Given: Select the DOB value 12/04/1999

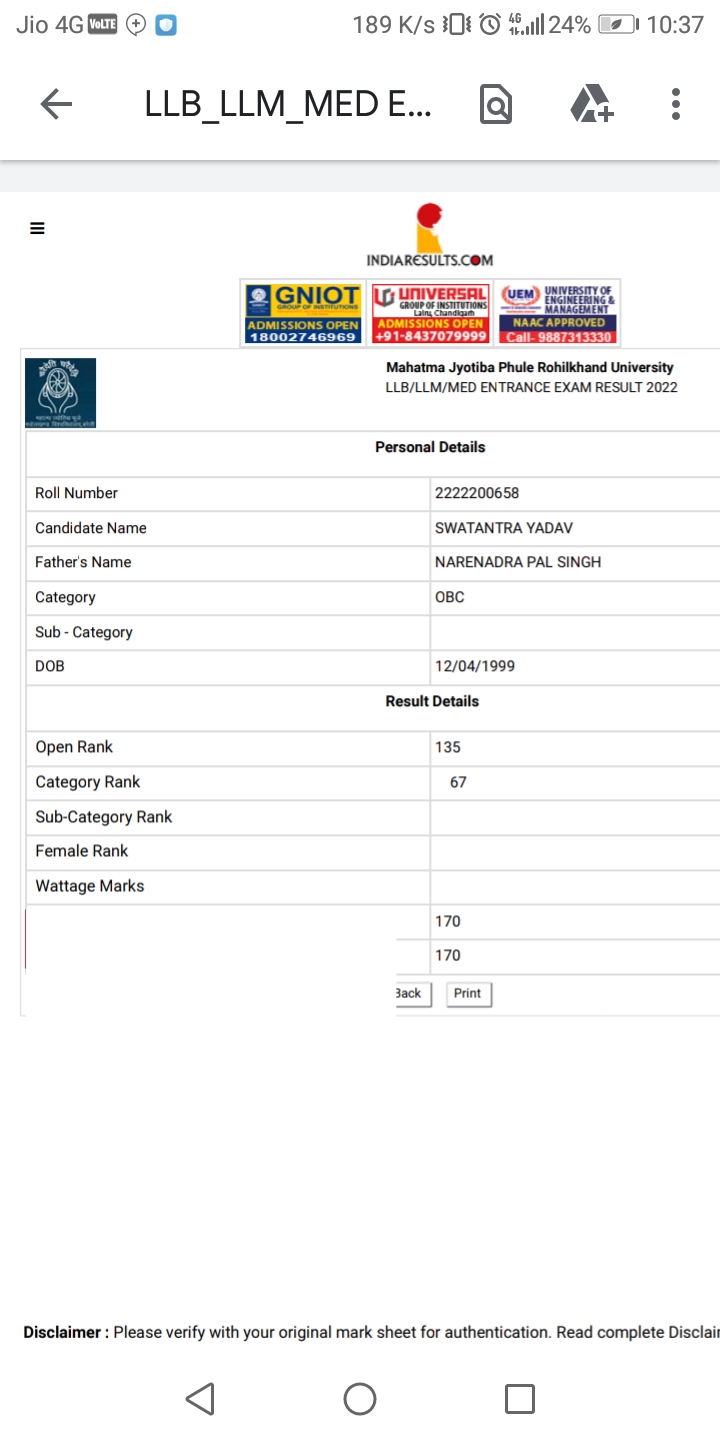Looking at the screenshot, I should point(475,666).
